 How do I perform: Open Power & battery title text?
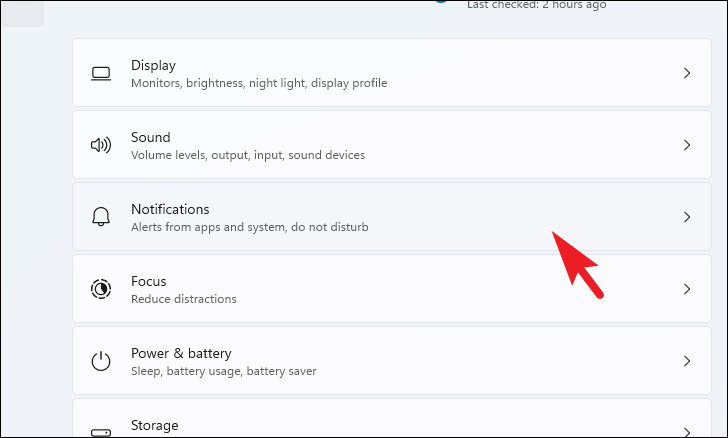[x=181, y=353]
